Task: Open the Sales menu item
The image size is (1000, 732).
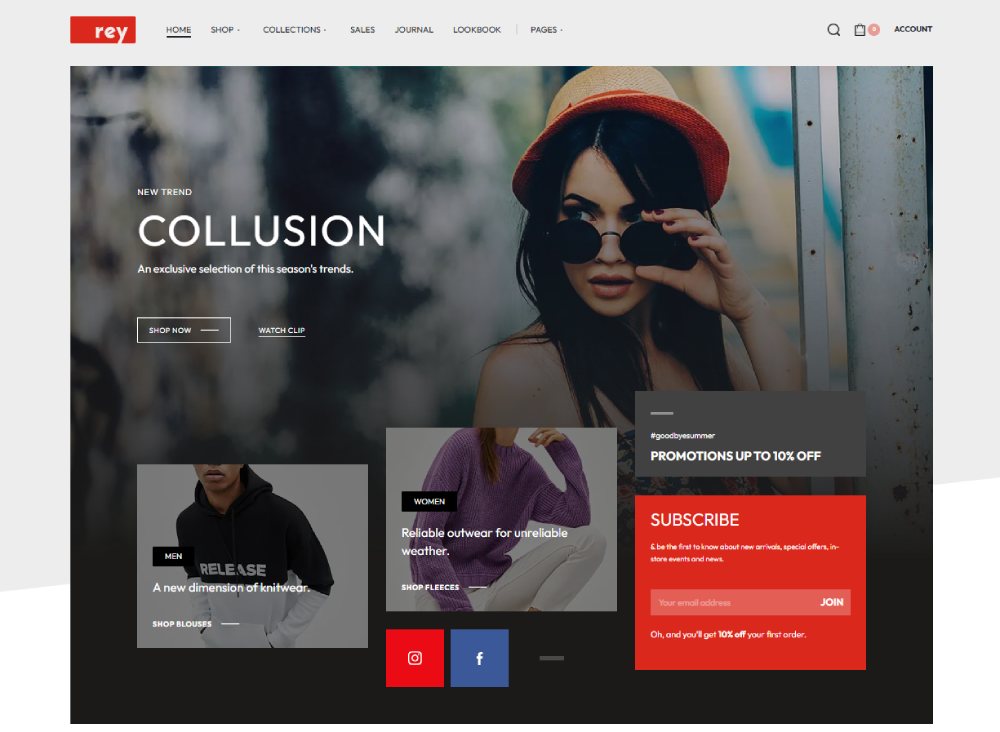Action: 362,30
